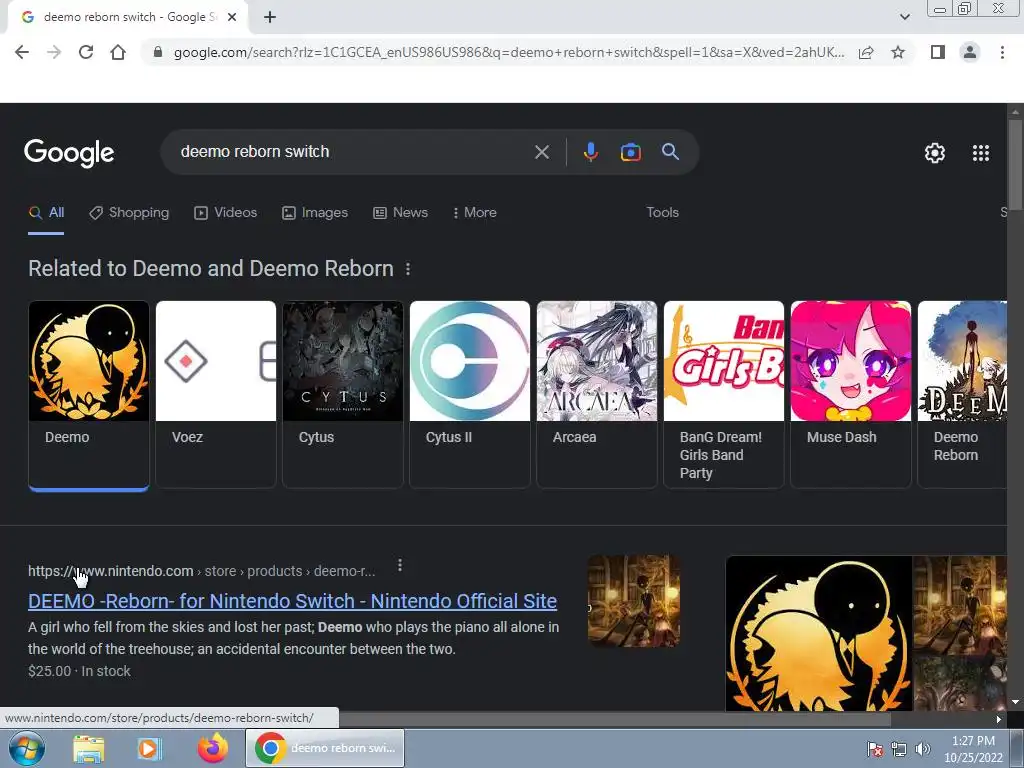This screenshot has width=1024, height=768.
Task: Expand the tab search chevron
Action: 904,17
